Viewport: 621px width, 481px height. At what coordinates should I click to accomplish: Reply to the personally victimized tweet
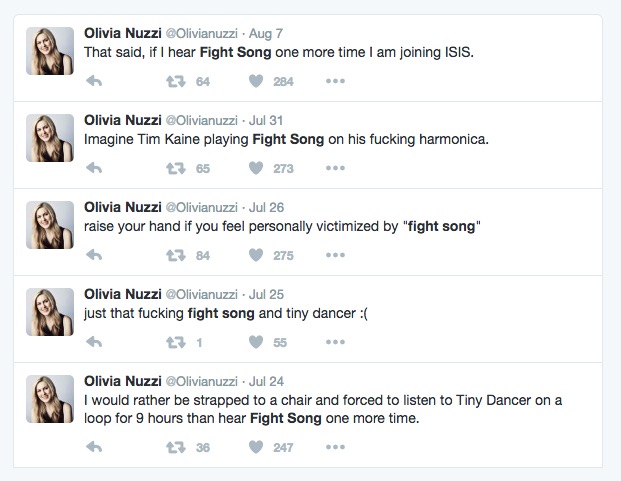coord(94,255)
